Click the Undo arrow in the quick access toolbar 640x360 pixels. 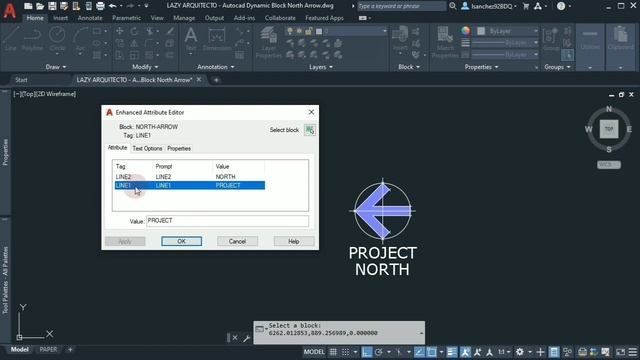(x=113, y=6)
